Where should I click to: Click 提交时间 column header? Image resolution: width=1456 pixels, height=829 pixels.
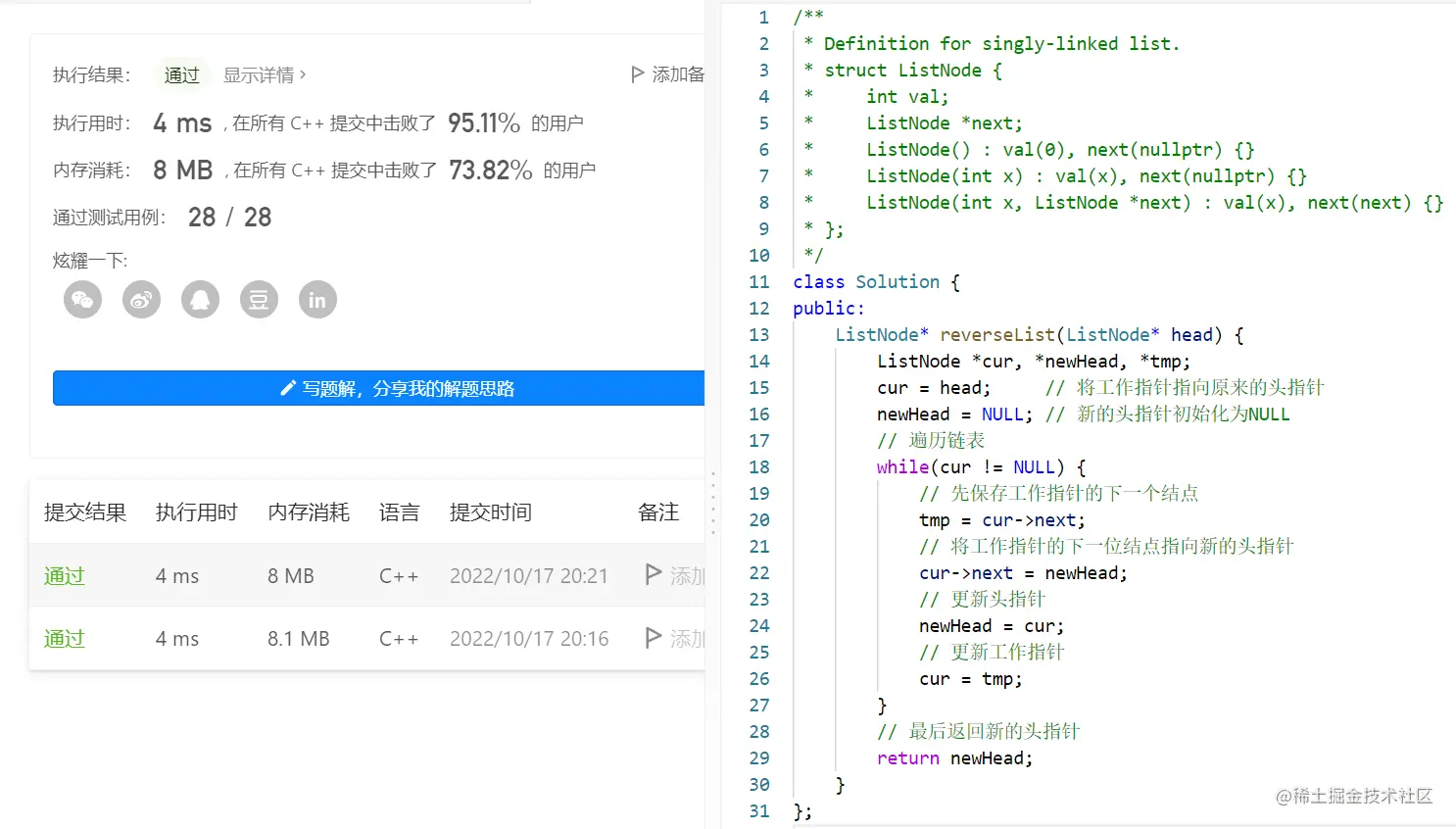click(491, 512)
